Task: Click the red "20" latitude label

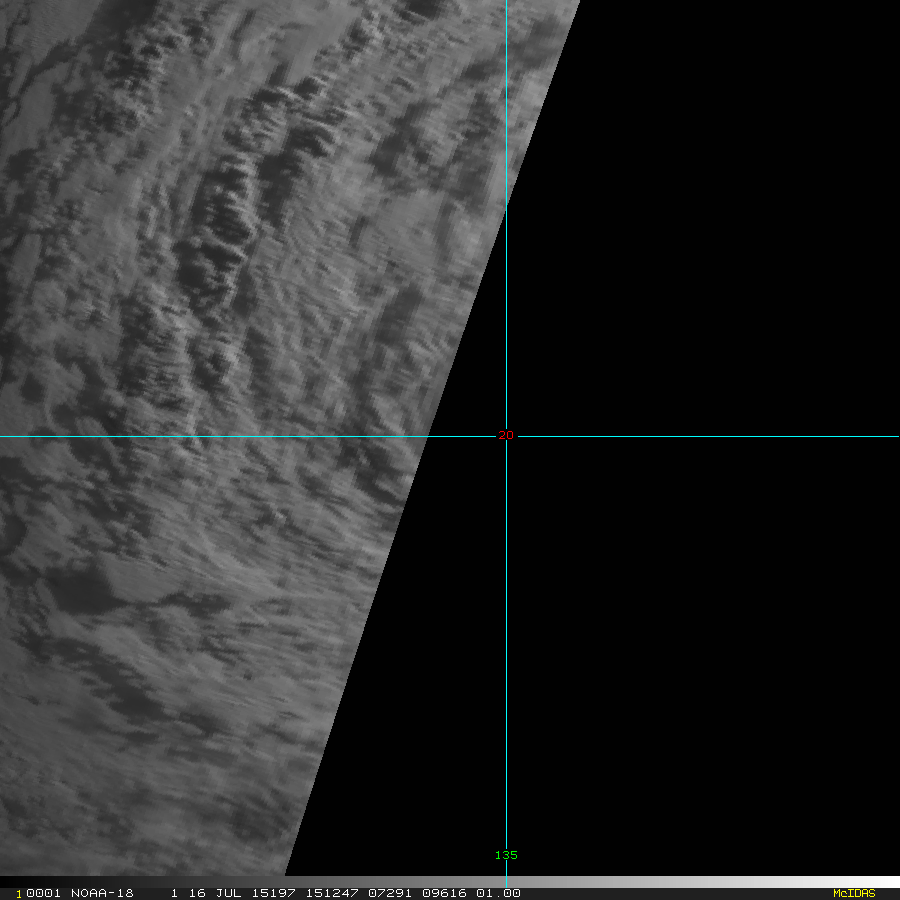Action: point(505,436)
